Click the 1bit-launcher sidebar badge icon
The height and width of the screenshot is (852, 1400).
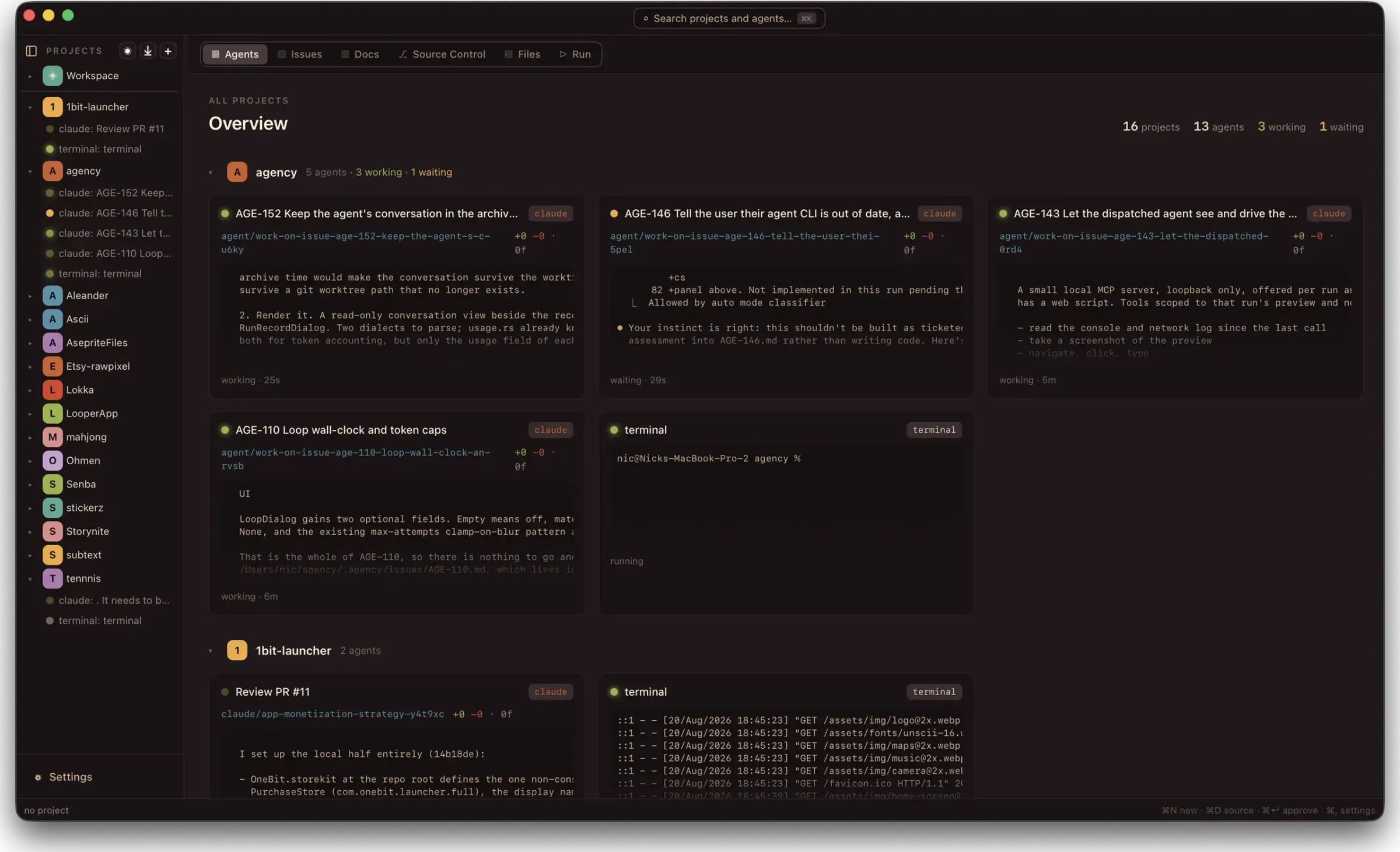(x=52, y=107)
